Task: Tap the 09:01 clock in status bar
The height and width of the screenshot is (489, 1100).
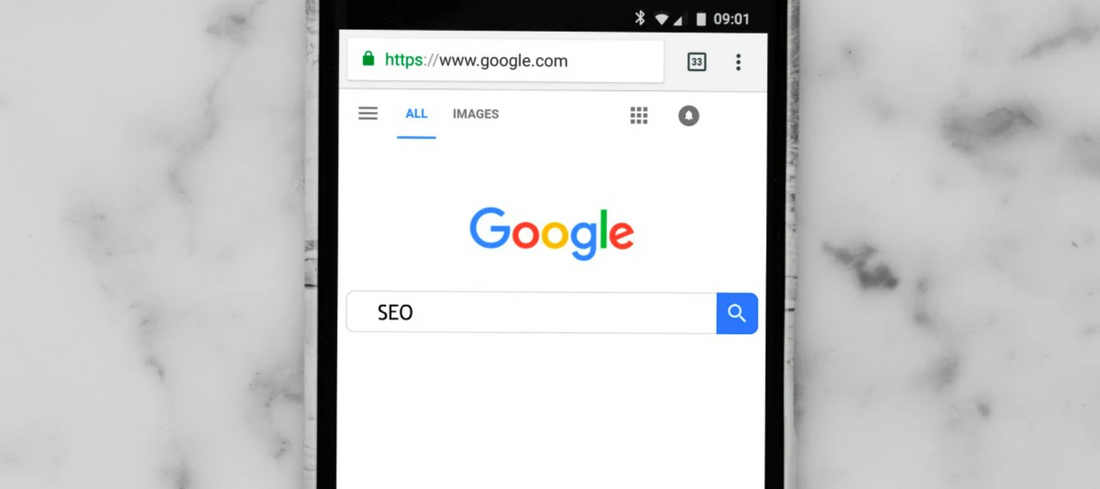Action: click(x=731, y=20)
